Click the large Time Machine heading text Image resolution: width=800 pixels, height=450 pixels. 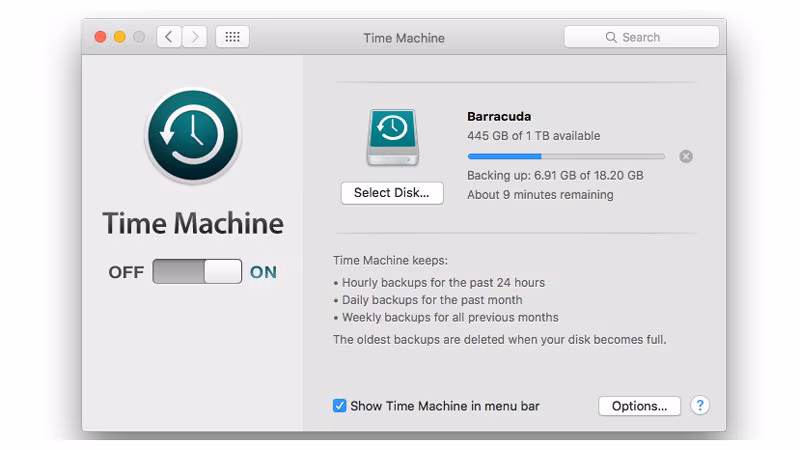click(193, 223)
